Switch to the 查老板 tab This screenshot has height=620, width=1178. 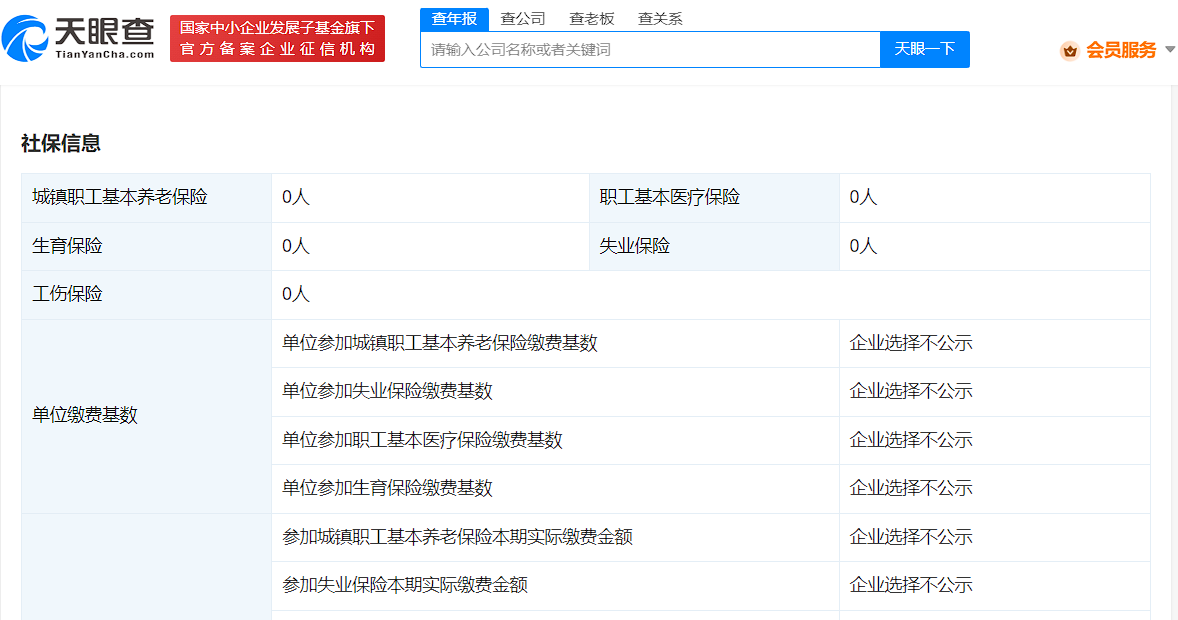coord(592,19)
